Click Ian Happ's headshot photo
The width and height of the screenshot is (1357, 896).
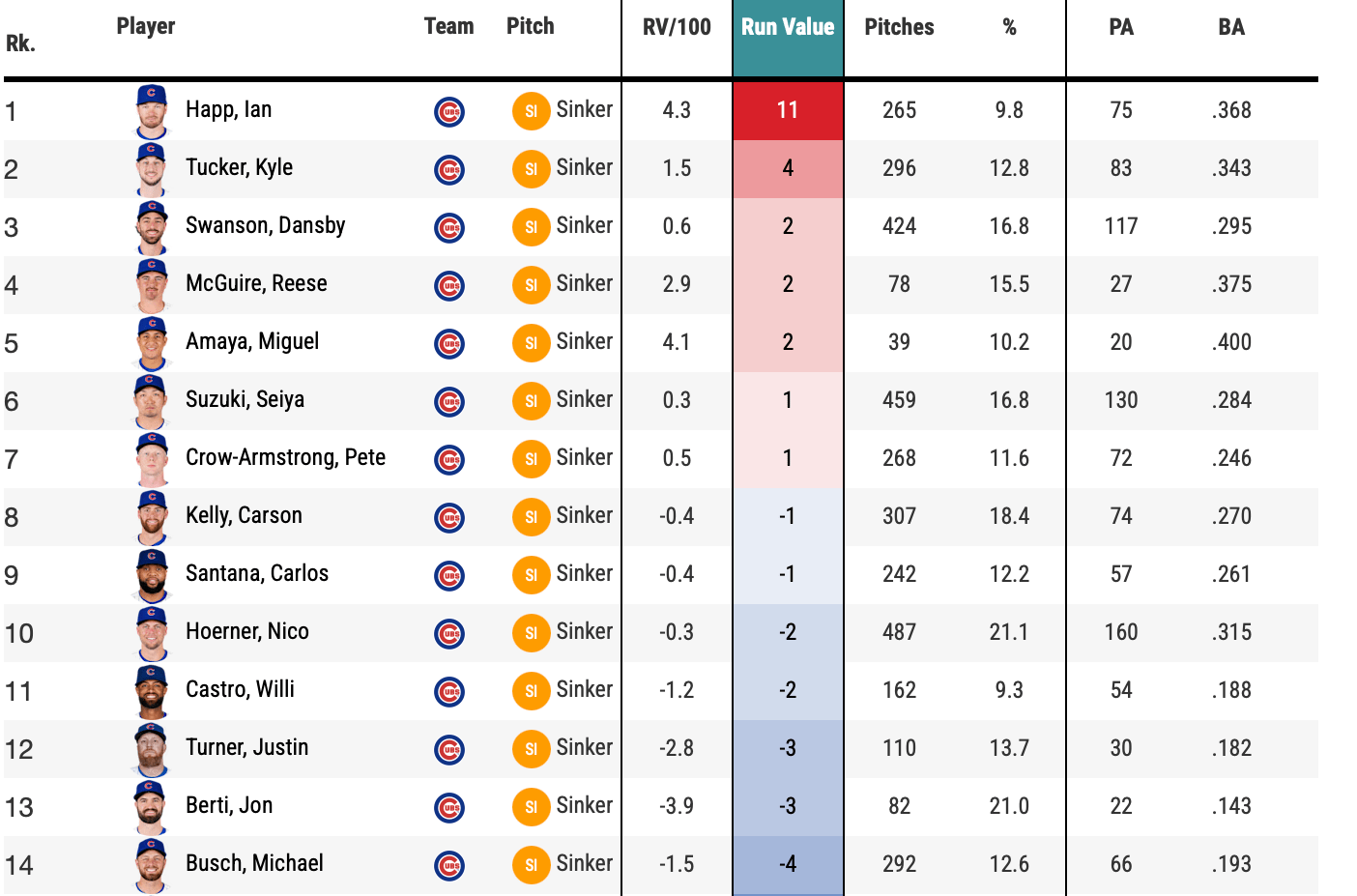(x=152, y=111)
